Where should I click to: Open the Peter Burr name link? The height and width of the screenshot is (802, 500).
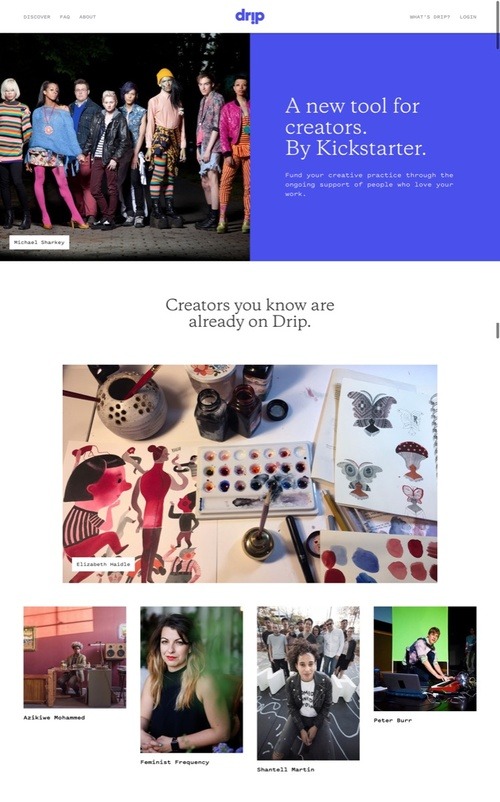pos(393,720)
